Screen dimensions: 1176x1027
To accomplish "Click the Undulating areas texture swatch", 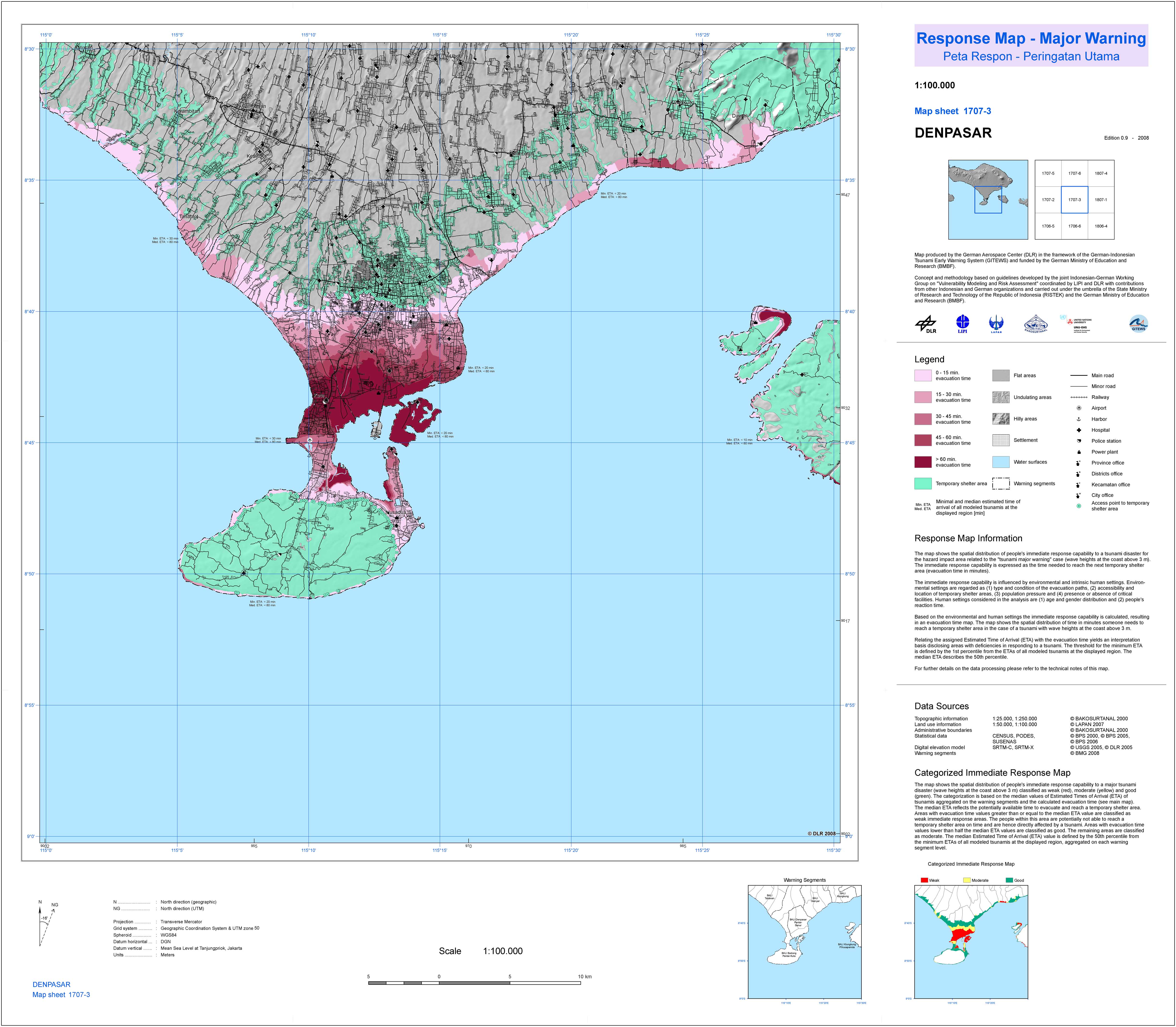I will 1001,397.
